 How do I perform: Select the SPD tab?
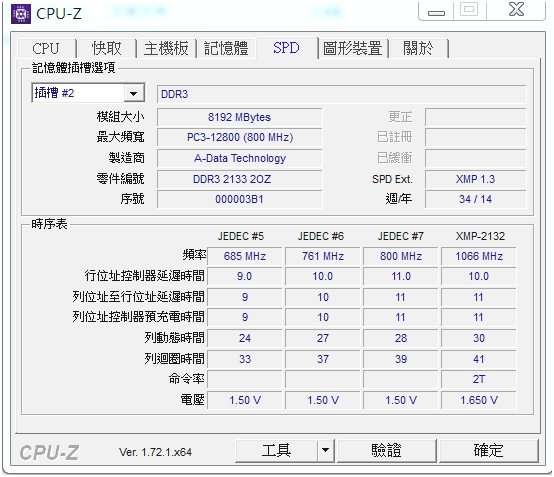[x=287, y=47]
